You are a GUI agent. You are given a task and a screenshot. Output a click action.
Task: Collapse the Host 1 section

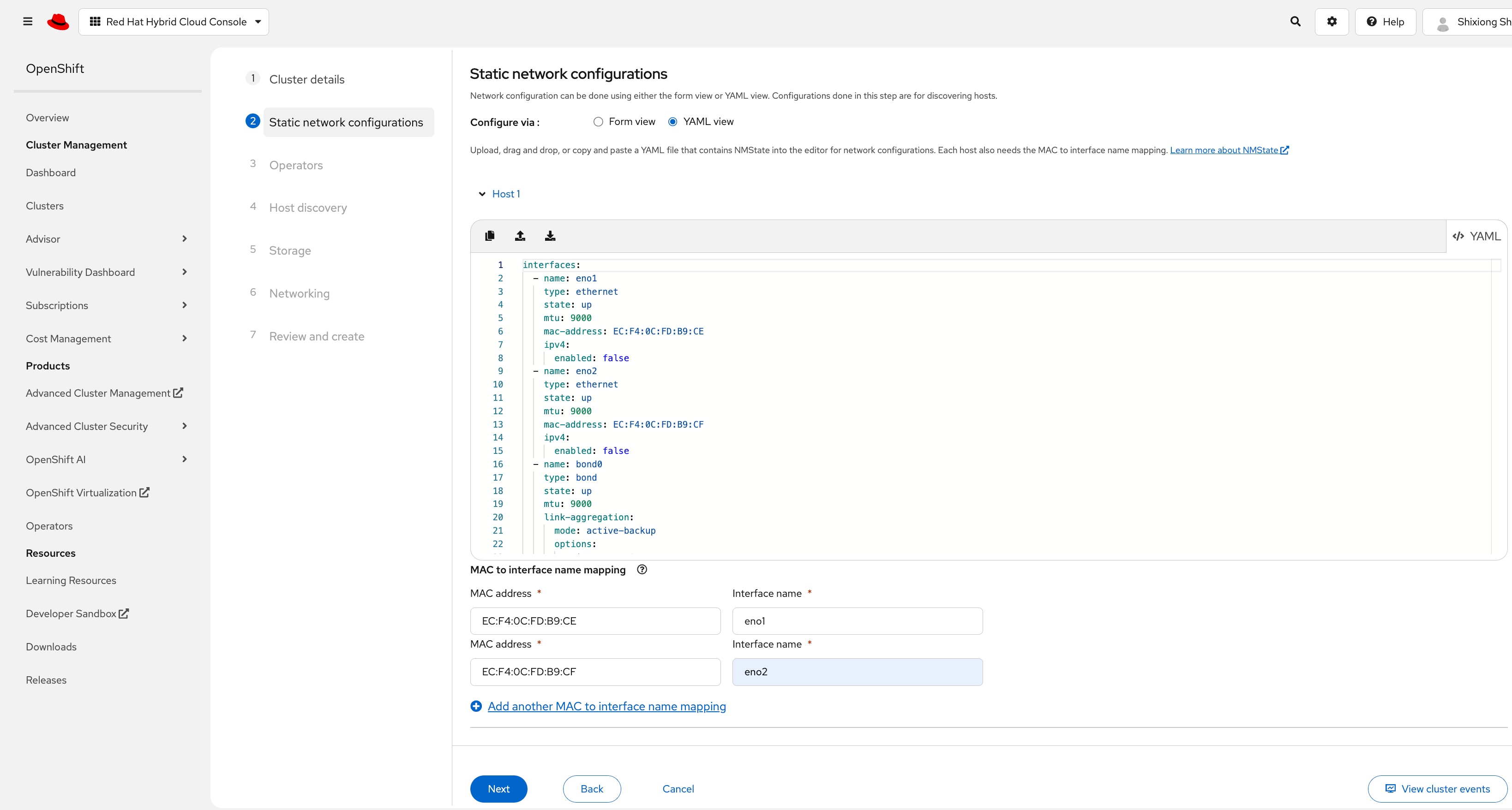click(499, 194)
